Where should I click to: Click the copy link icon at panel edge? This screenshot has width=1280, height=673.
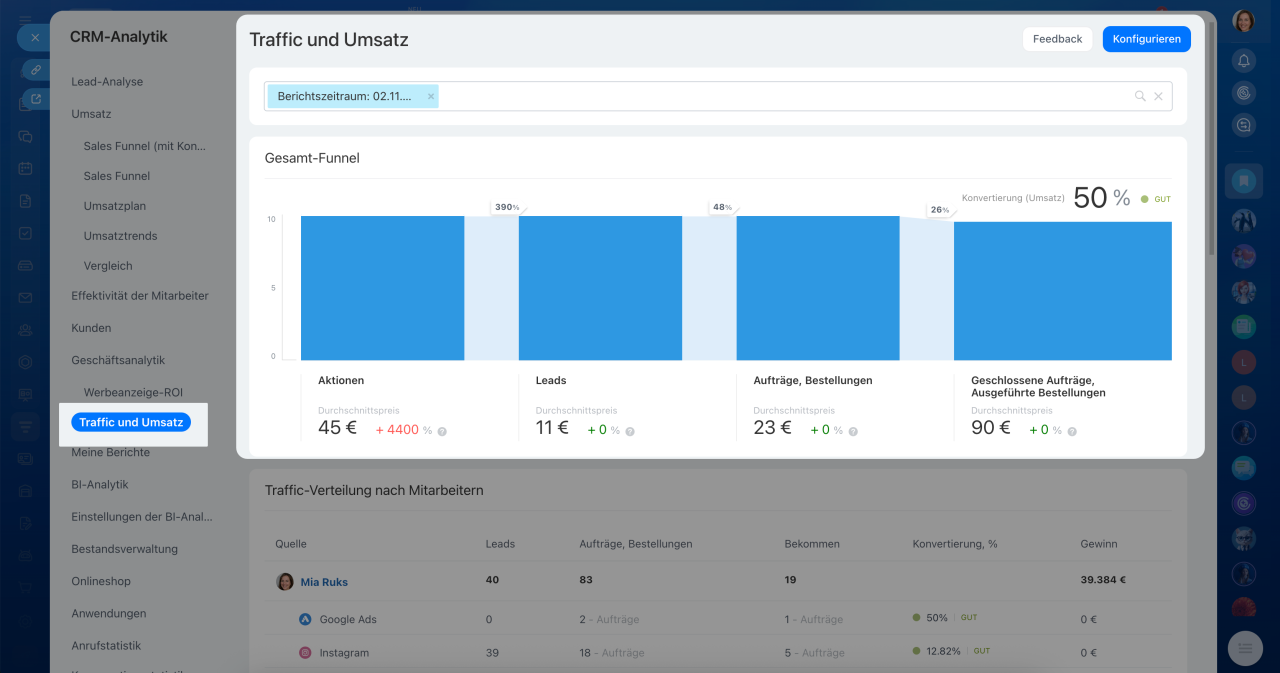pyautogui.click(x=35, y=70)
